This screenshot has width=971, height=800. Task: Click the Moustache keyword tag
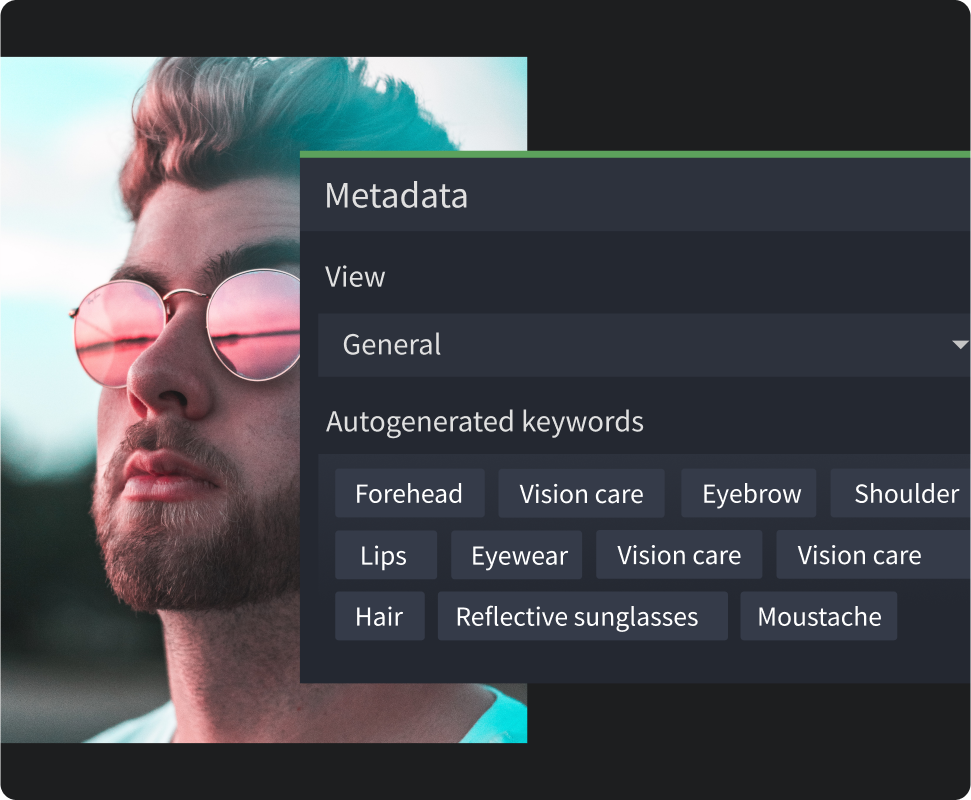point(818,616)
